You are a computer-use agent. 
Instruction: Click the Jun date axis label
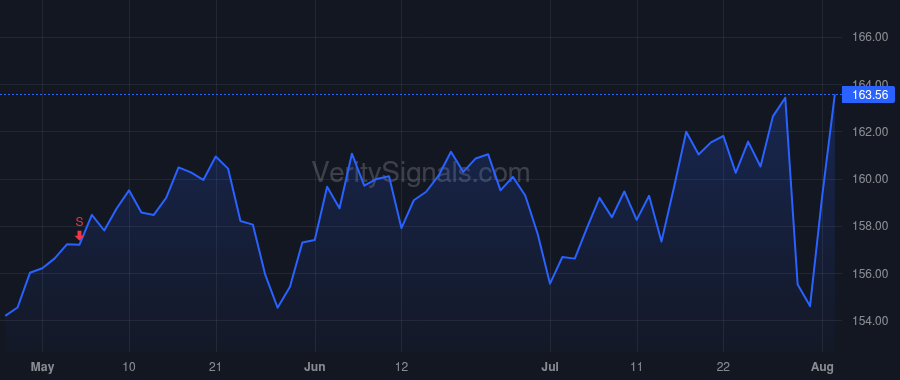pyautogui.click(x=315, y=367)
